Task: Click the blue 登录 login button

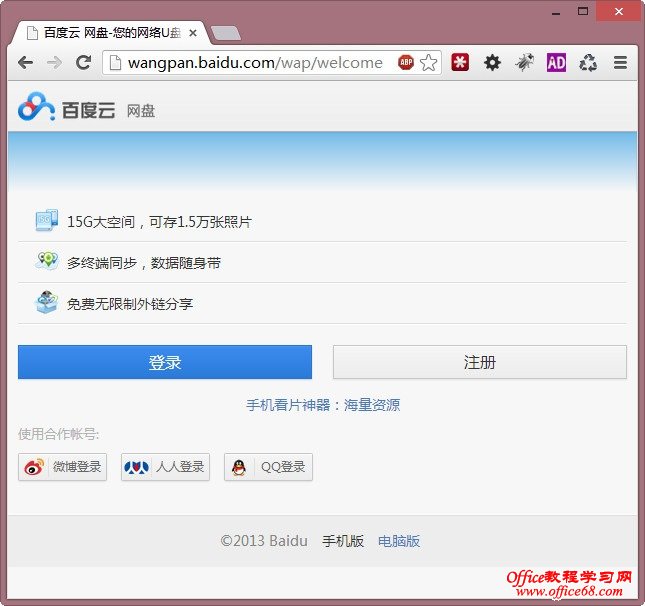Action: click(165, 362)
